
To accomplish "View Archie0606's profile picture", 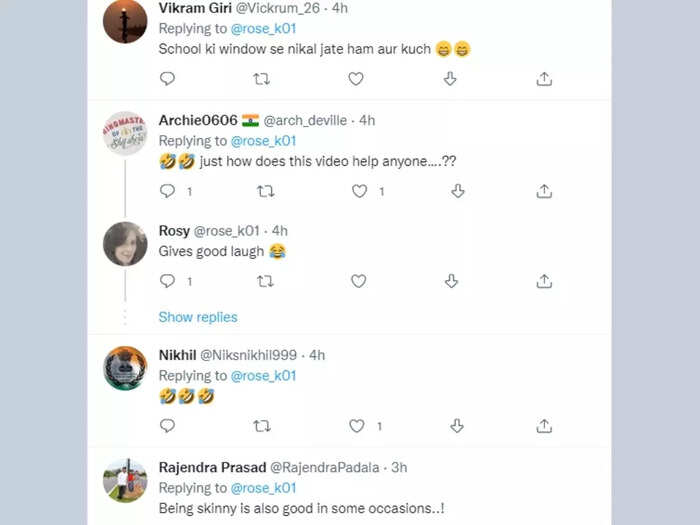I will click(x=125, y=133).
